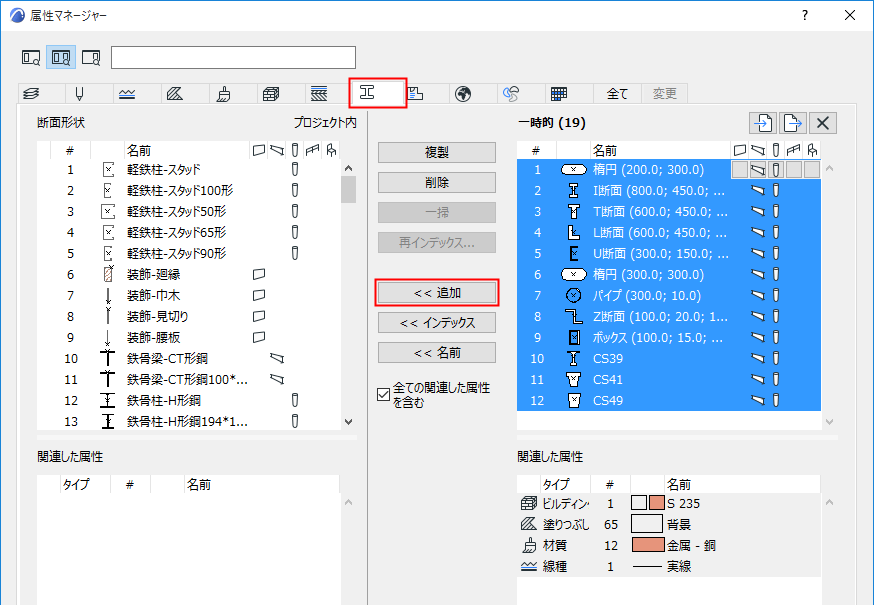Select 楕円 (200.0; 300.0) temporary row
874x605 pixels.
coord(669,170)
